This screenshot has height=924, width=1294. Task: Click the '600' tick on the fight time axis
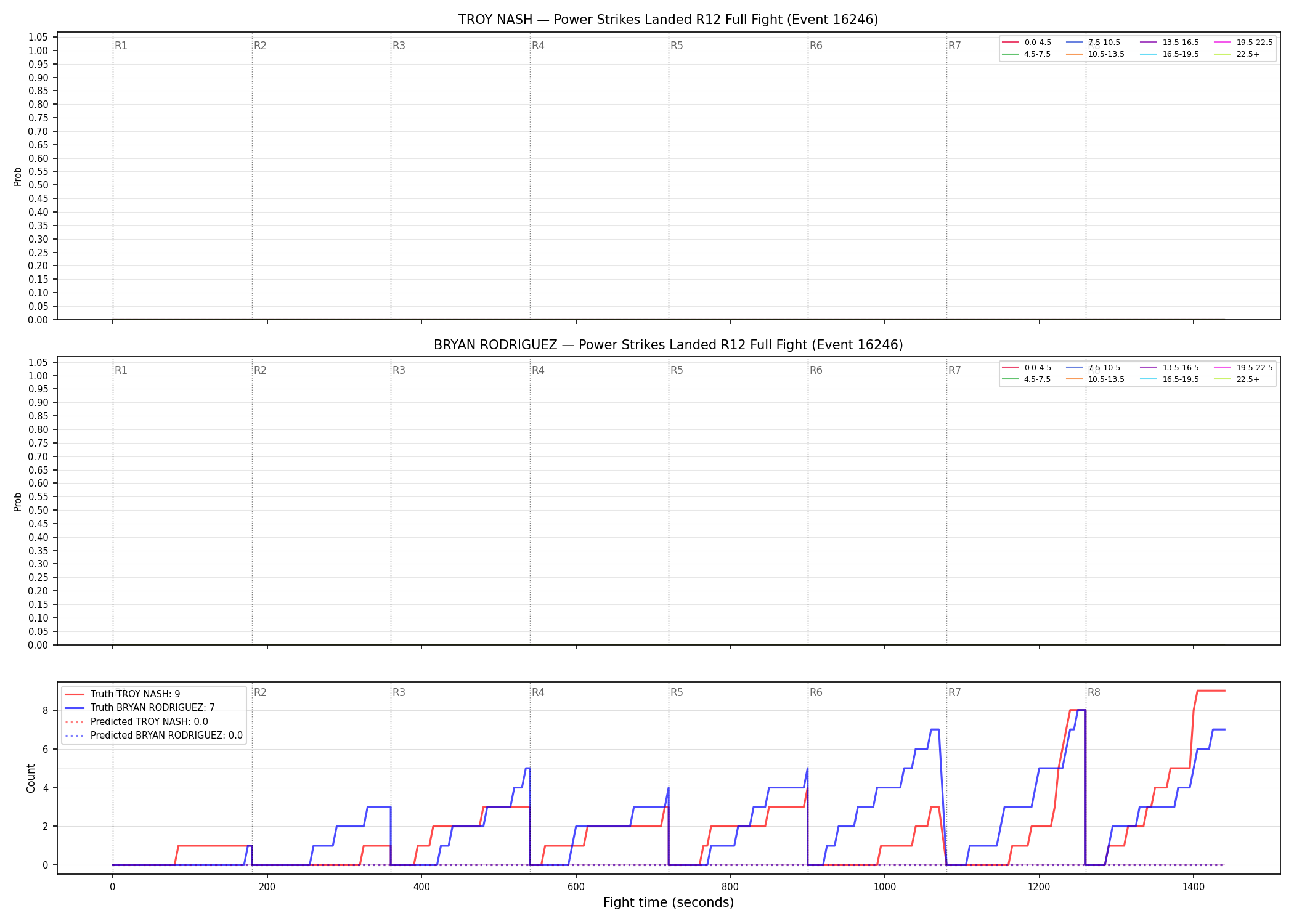[x=576, y=887]
